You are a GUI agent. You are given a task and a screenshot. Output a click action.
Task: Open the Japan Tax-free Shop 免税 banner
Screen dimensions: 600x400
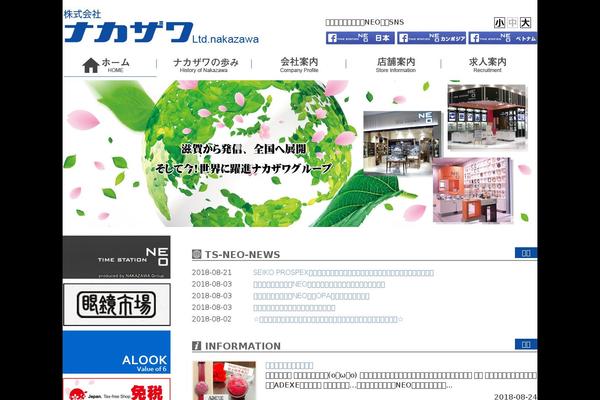[x=117, y=389]
